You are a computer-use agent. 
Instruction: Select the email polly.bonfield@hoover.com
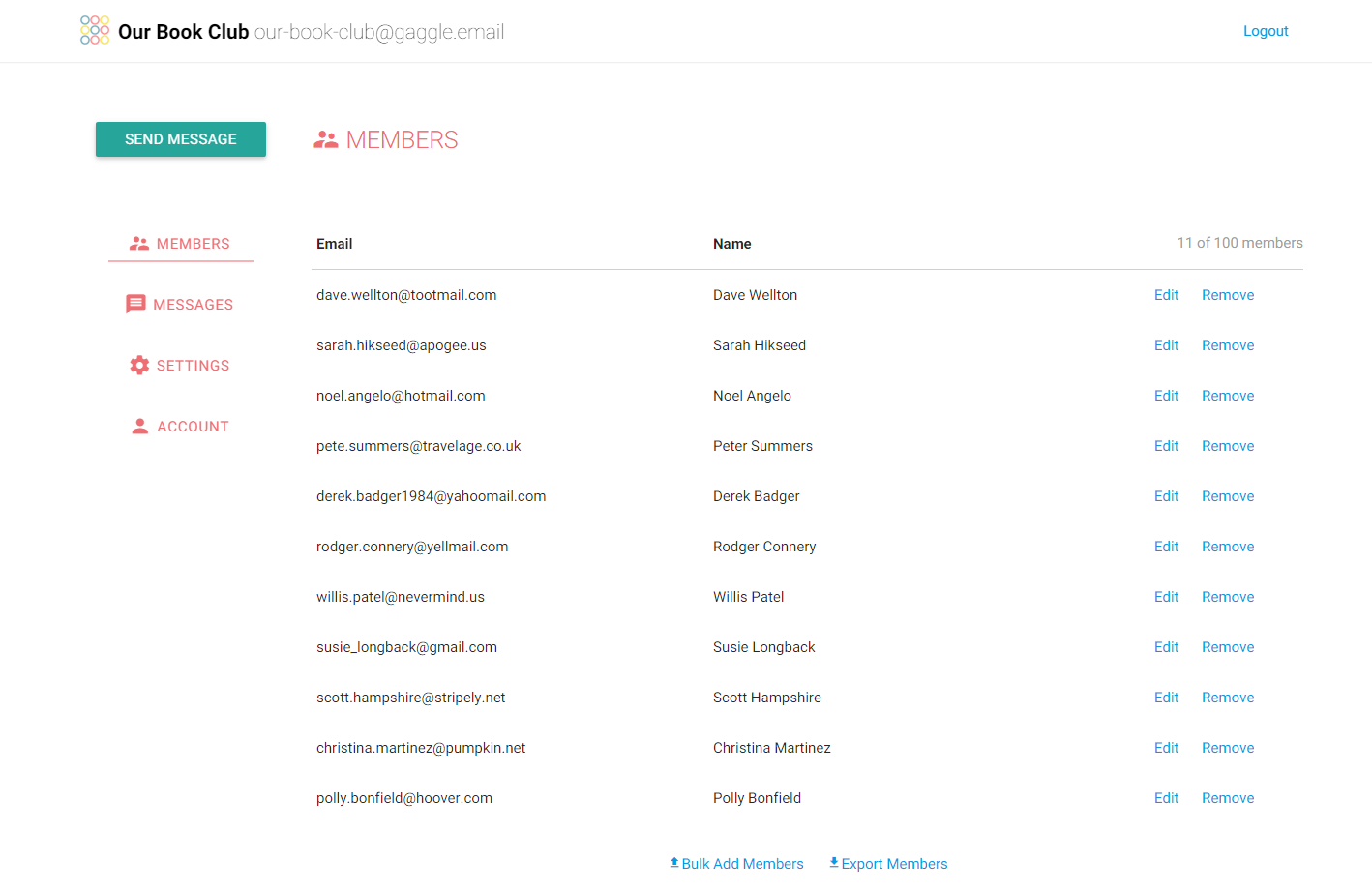point(404,798)
